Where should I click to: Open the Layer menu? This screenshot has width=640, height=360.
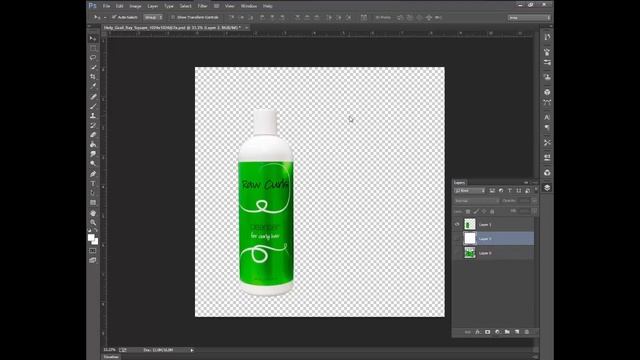click(x=153, y=6)
